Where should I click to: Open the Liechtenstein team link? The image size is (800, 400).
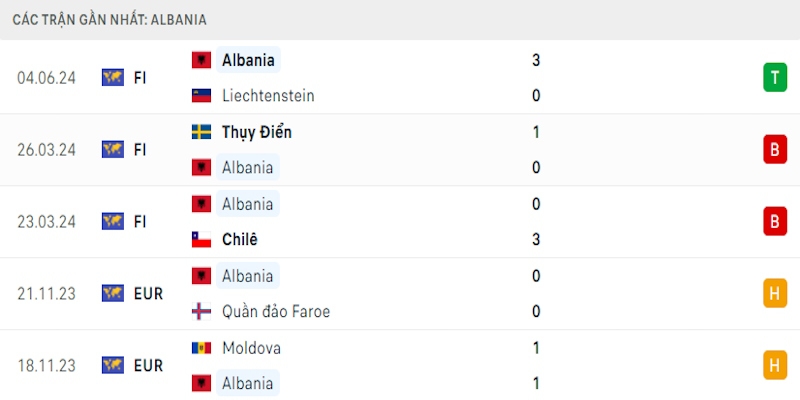(269, 96)
